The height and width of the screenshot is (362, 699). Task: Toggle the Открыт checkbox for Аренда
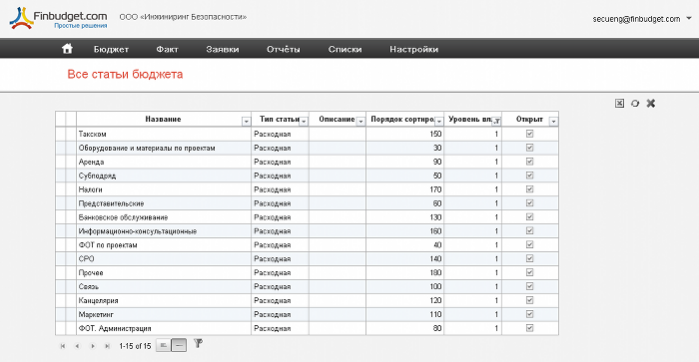point(530,161)
